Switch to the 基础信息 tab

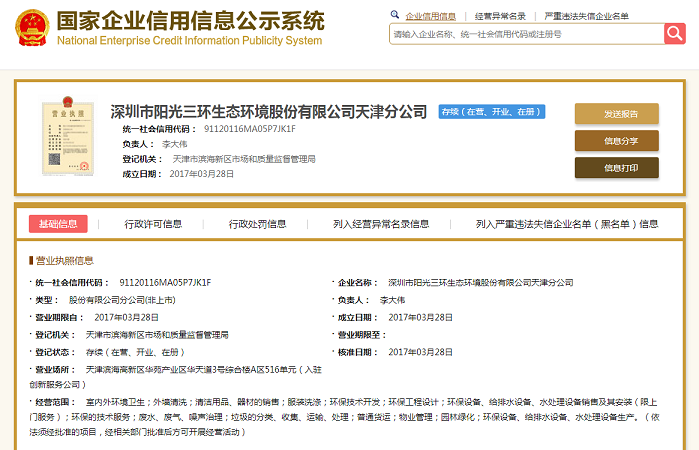[x=57, y=224]
